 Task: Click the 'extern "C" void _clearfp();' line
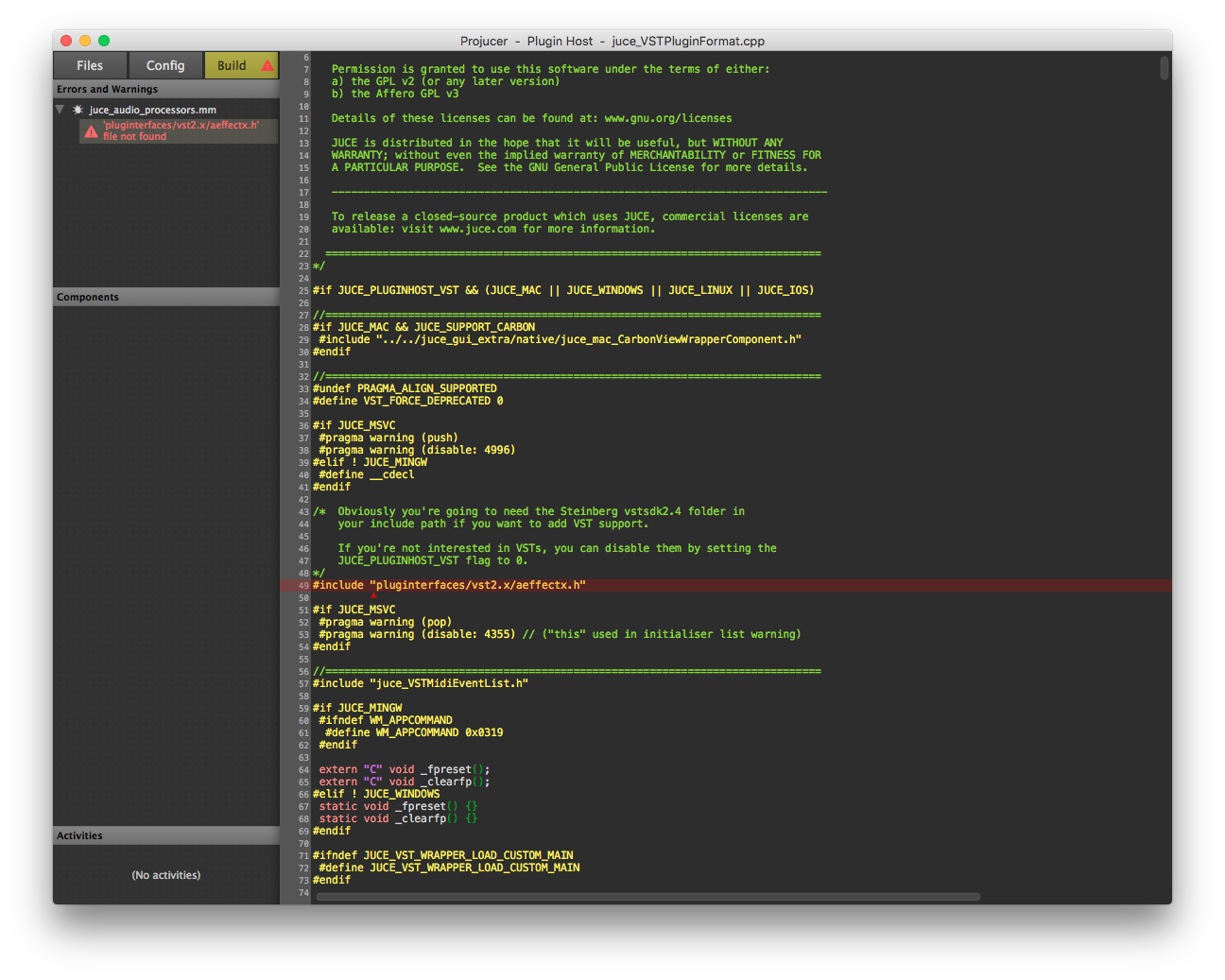[405, 782]
